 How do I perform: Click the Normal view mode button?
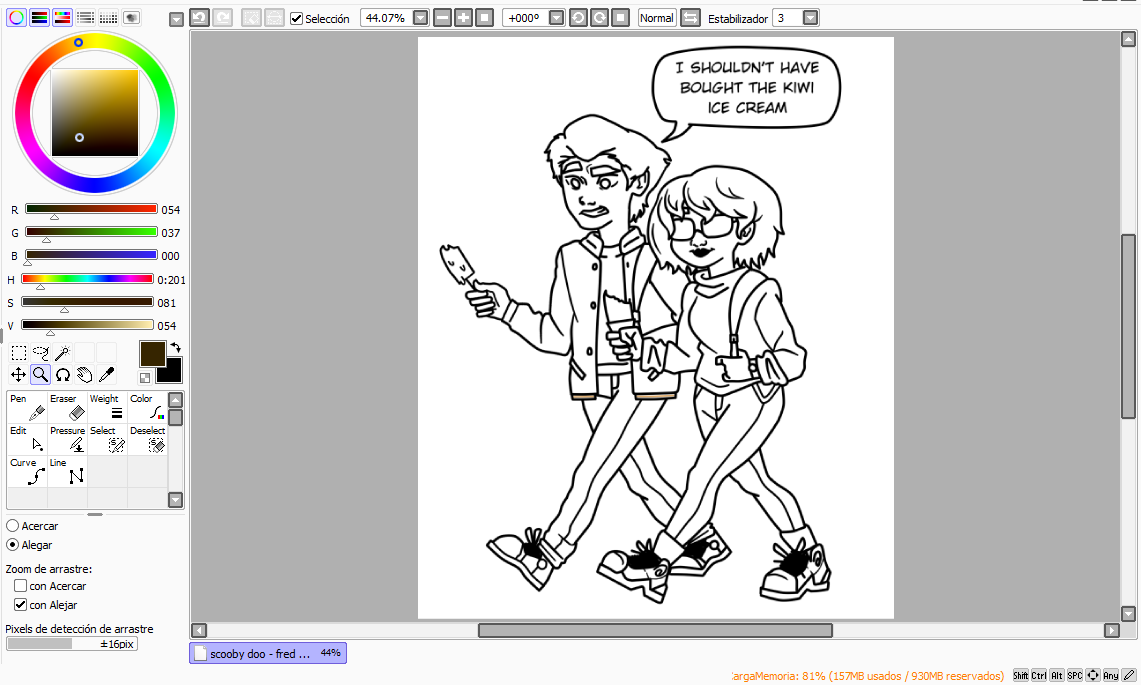(656, 17)
